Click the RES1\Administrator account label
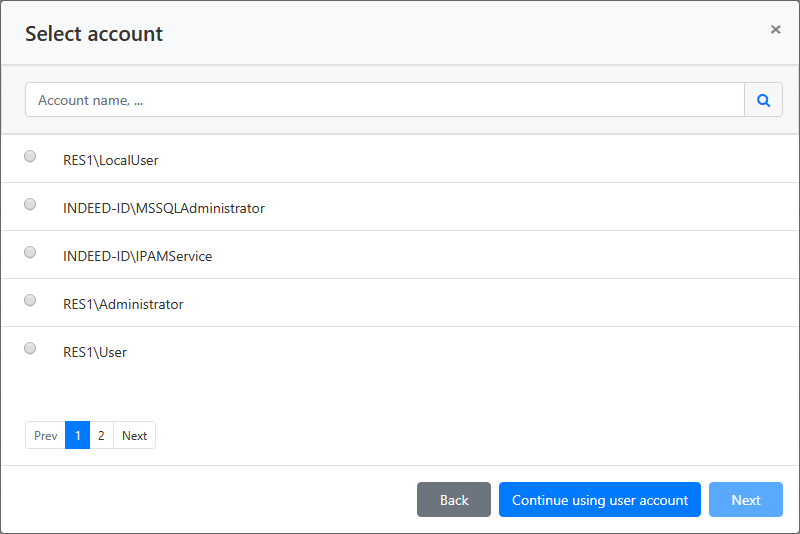The height and width of the screenshot is (534, 800). [123, 304]
